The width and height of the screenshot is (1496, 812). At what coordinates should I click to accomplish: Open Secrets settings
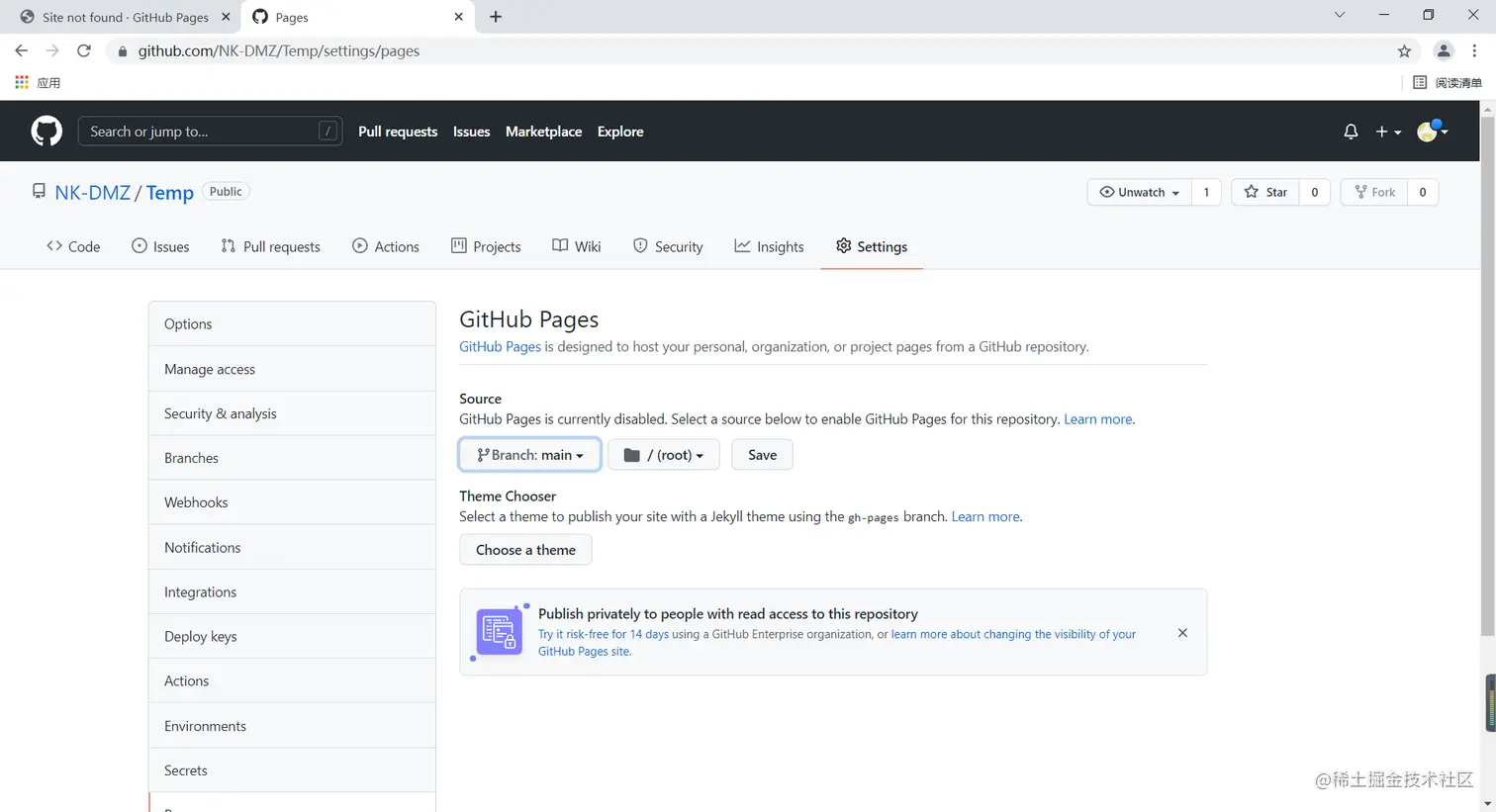[x=292, y=770]
